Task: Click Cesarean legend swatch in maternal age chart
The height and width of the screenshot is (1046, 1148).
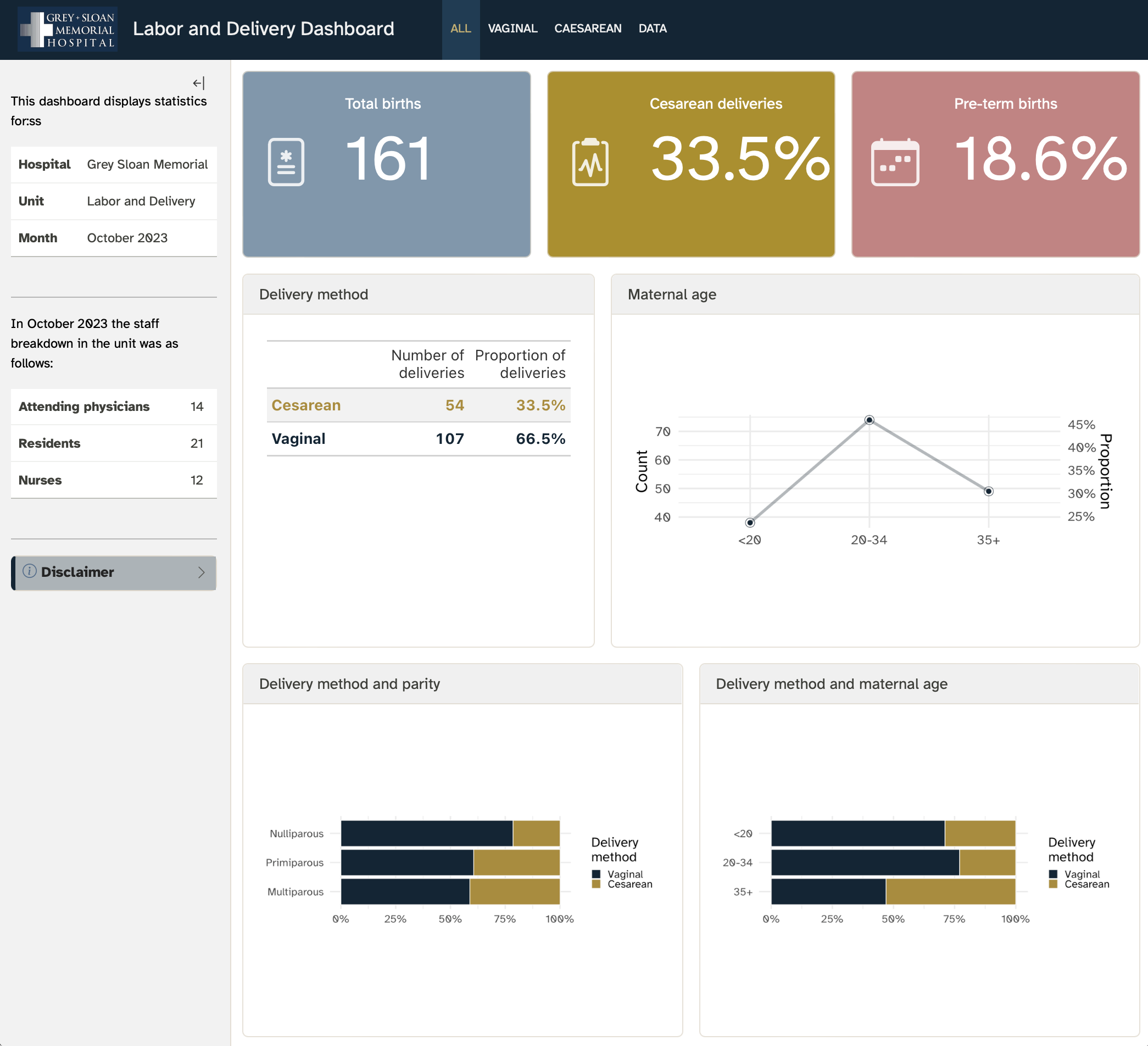Action: 1053,884
